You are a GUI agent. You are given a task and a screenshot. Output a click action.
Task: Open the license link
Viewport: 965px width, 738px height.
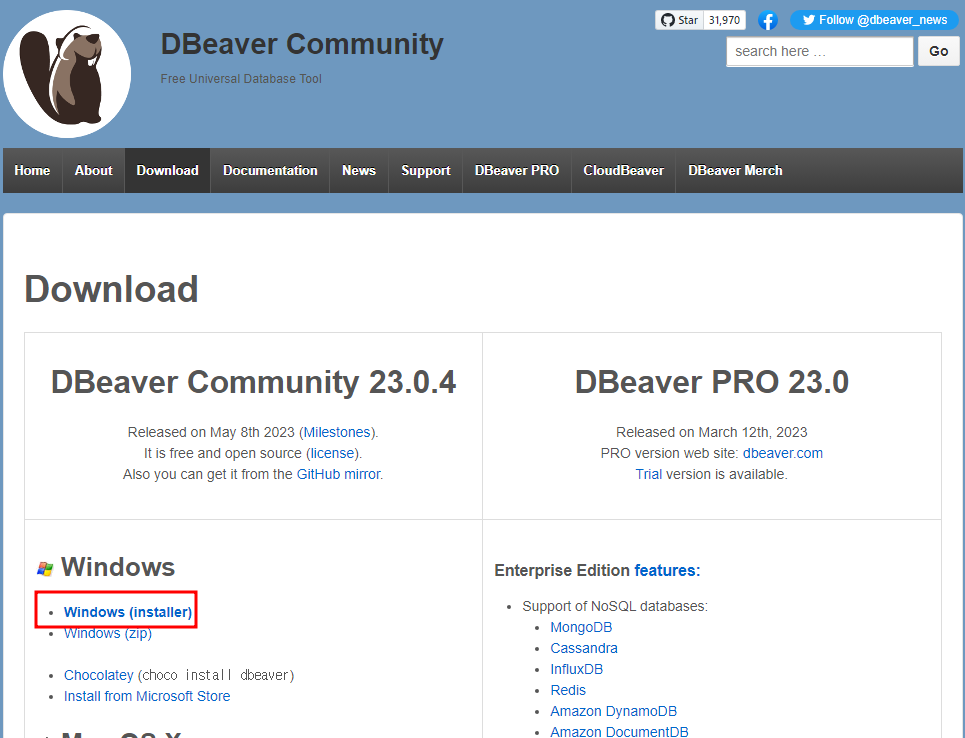tap(332, 453)
